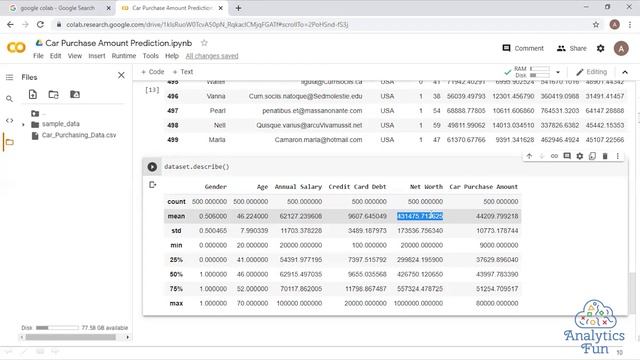640x360 pixels.
Task: Go to parent directory folder
Action: (x=37, y=113)
